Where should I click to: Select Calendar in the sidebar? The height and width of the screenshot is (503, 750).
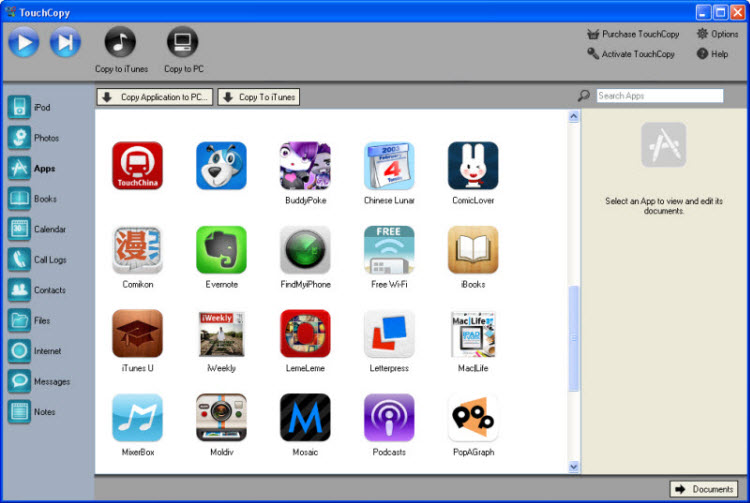[x=37, y=229]
